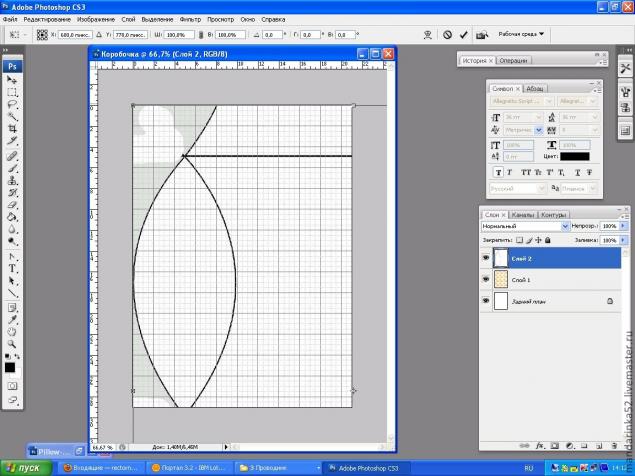Choose the Paint Bucket tool

(x=13, y=215)
